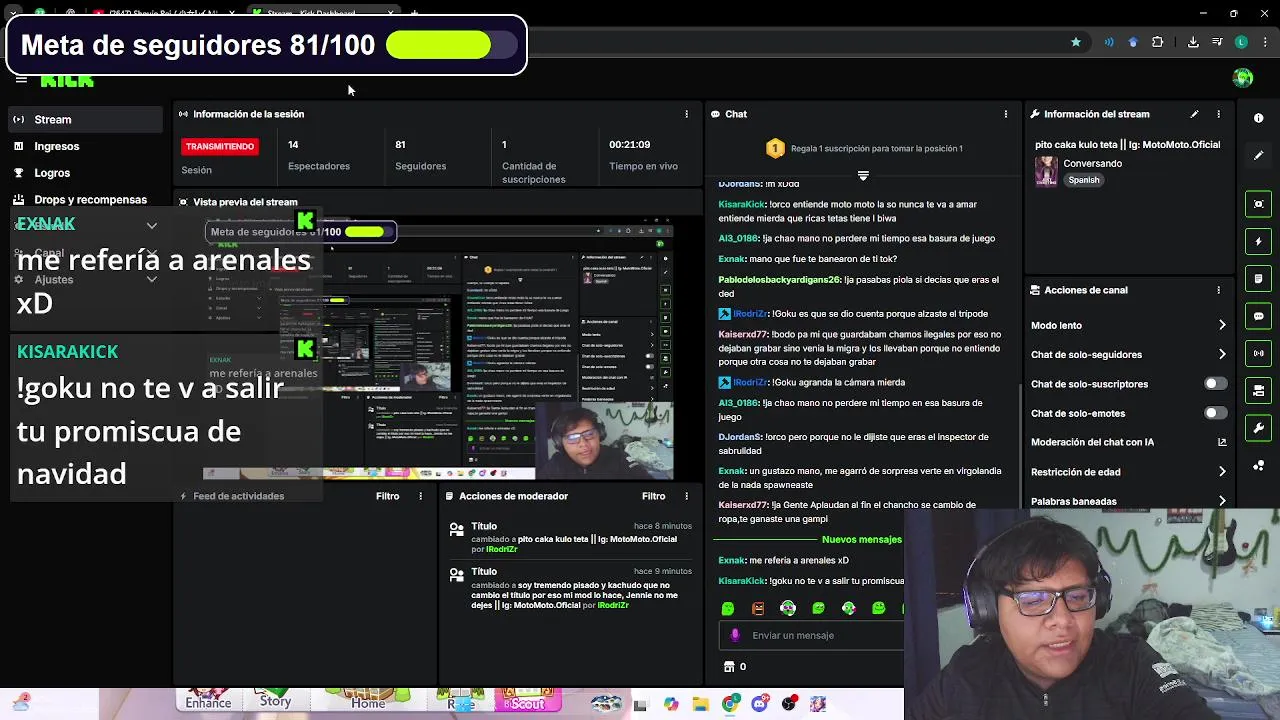The width and height of the screenshot is (1280, 720).
Task: Open Chrome from the taskbar
Action: coord(730,704)
